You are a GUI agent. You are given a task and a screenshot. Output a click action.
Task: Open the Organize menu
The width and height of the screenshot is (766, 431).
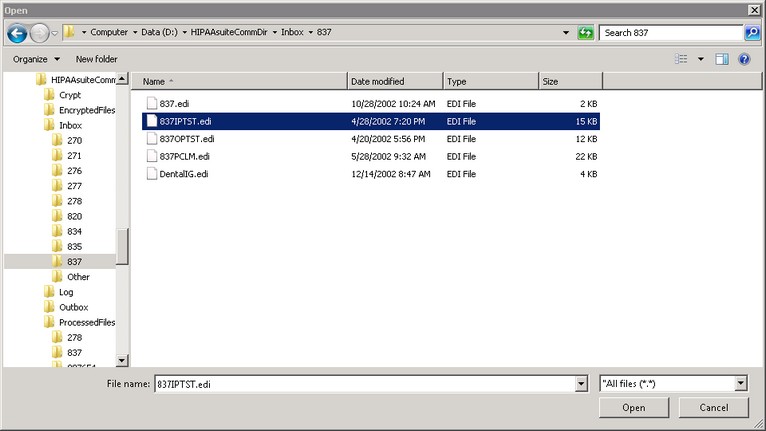(x=35, y=59)
